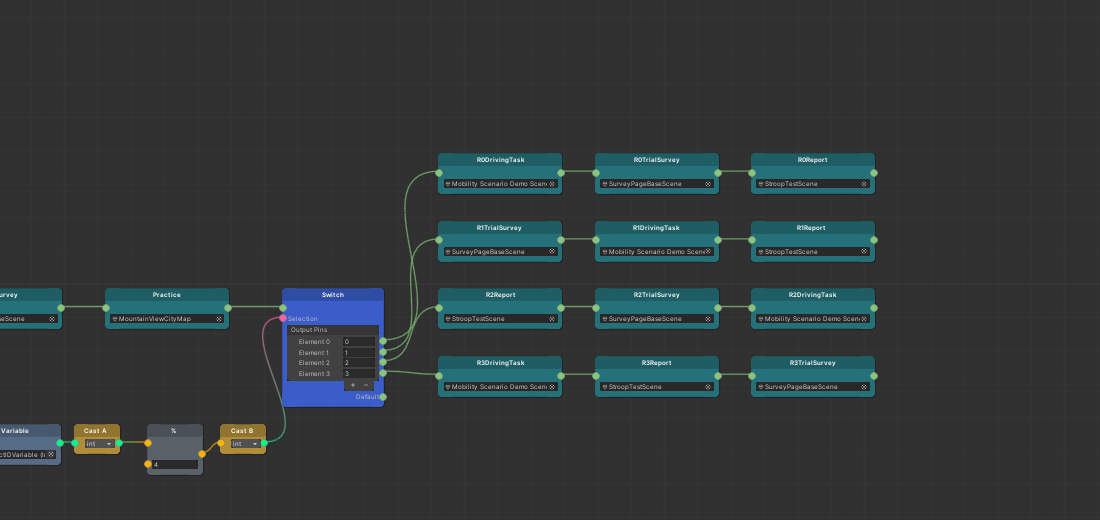The image size is (1100, 520).
Task: Edit Element 2 value field
Action: coord(358,363)
